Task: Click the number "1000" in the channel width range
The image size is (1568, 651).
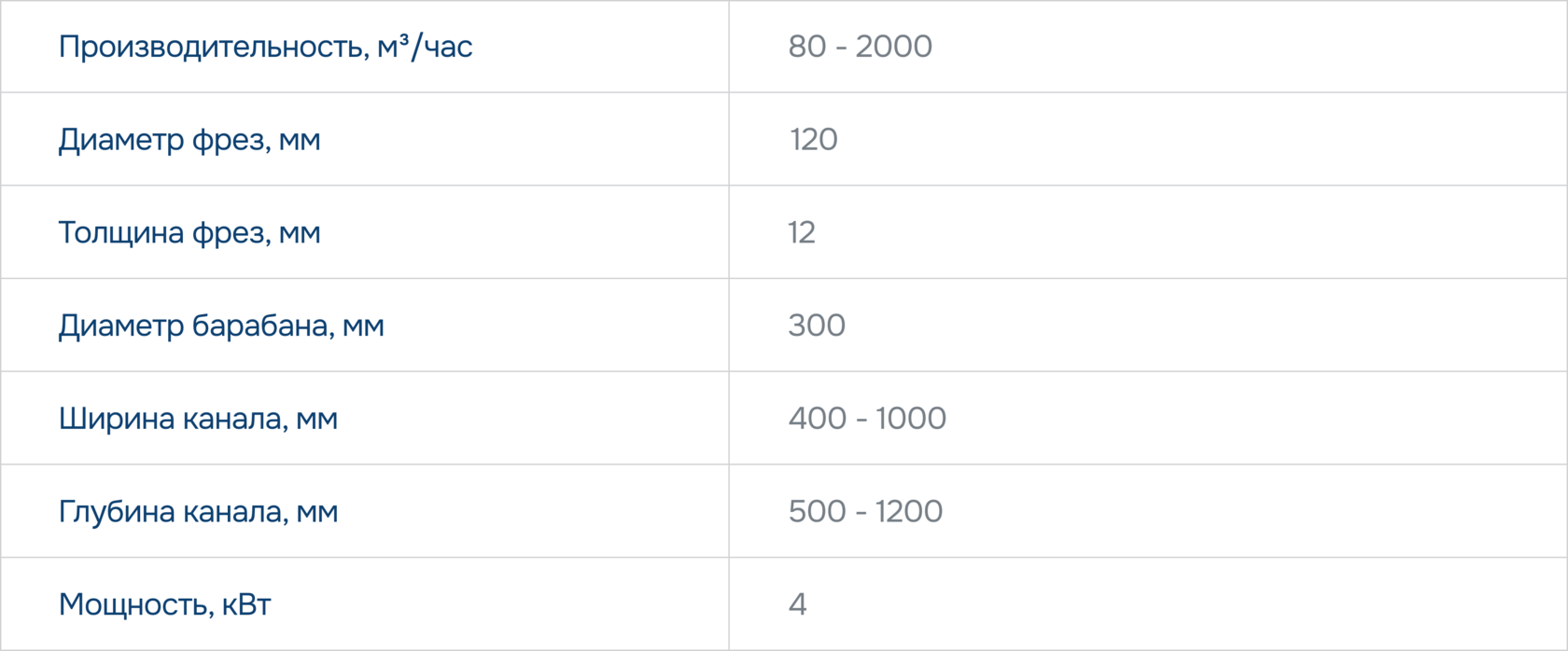Action: pos(910,419)
